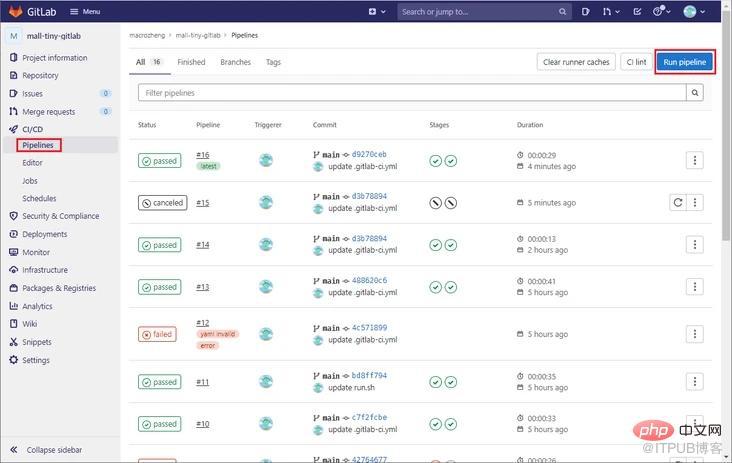Open the To-Do list icon in navbar
Image resolution: width=732 pixels, height=463 pixels.
[x=637, y=12]
